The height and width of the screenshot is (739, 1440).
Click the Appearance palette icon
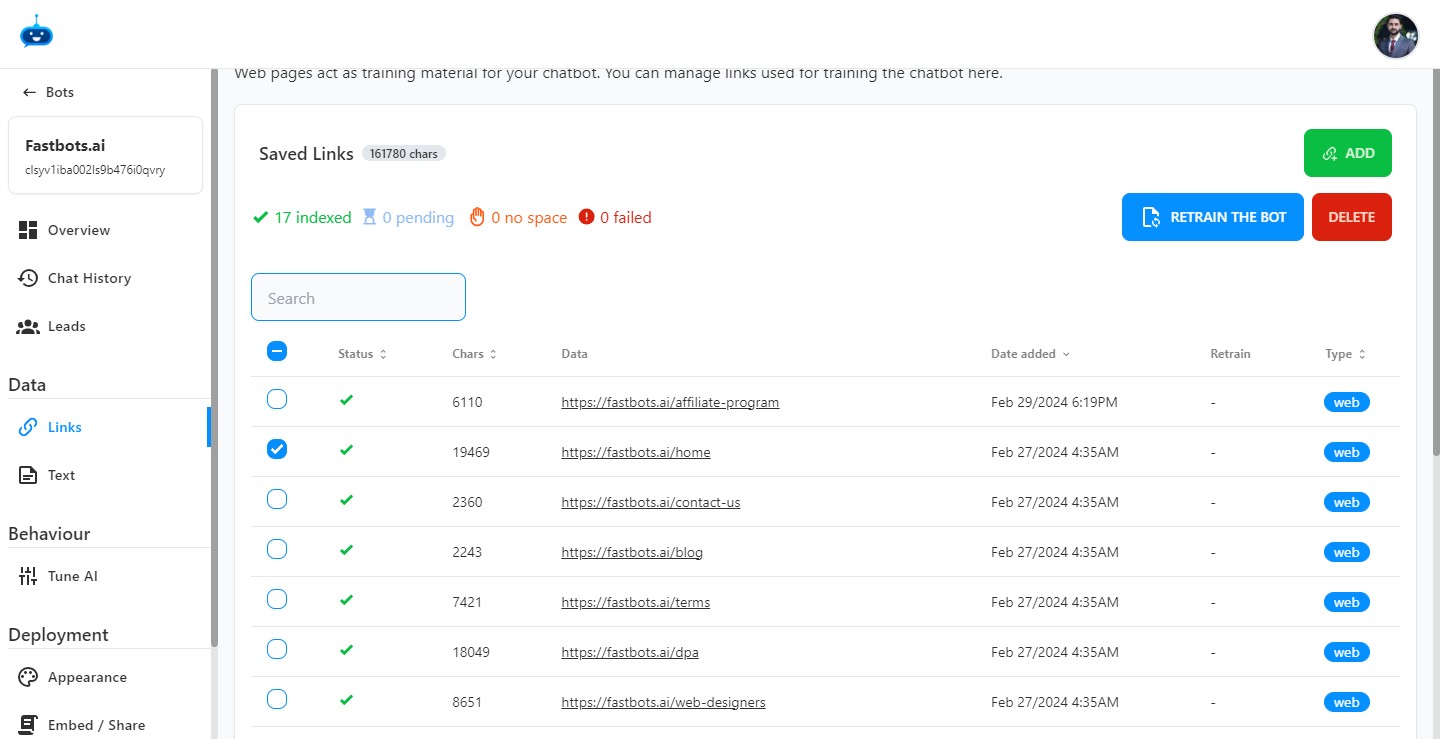click(x=28, y=677)
